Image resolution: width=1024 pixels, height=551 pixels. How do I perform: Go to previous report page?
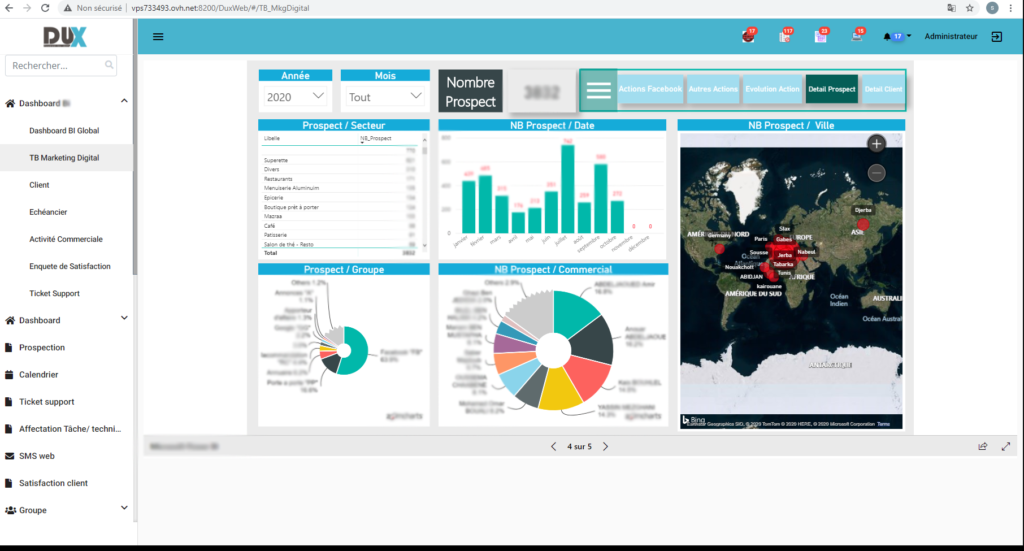pos(554,446)
